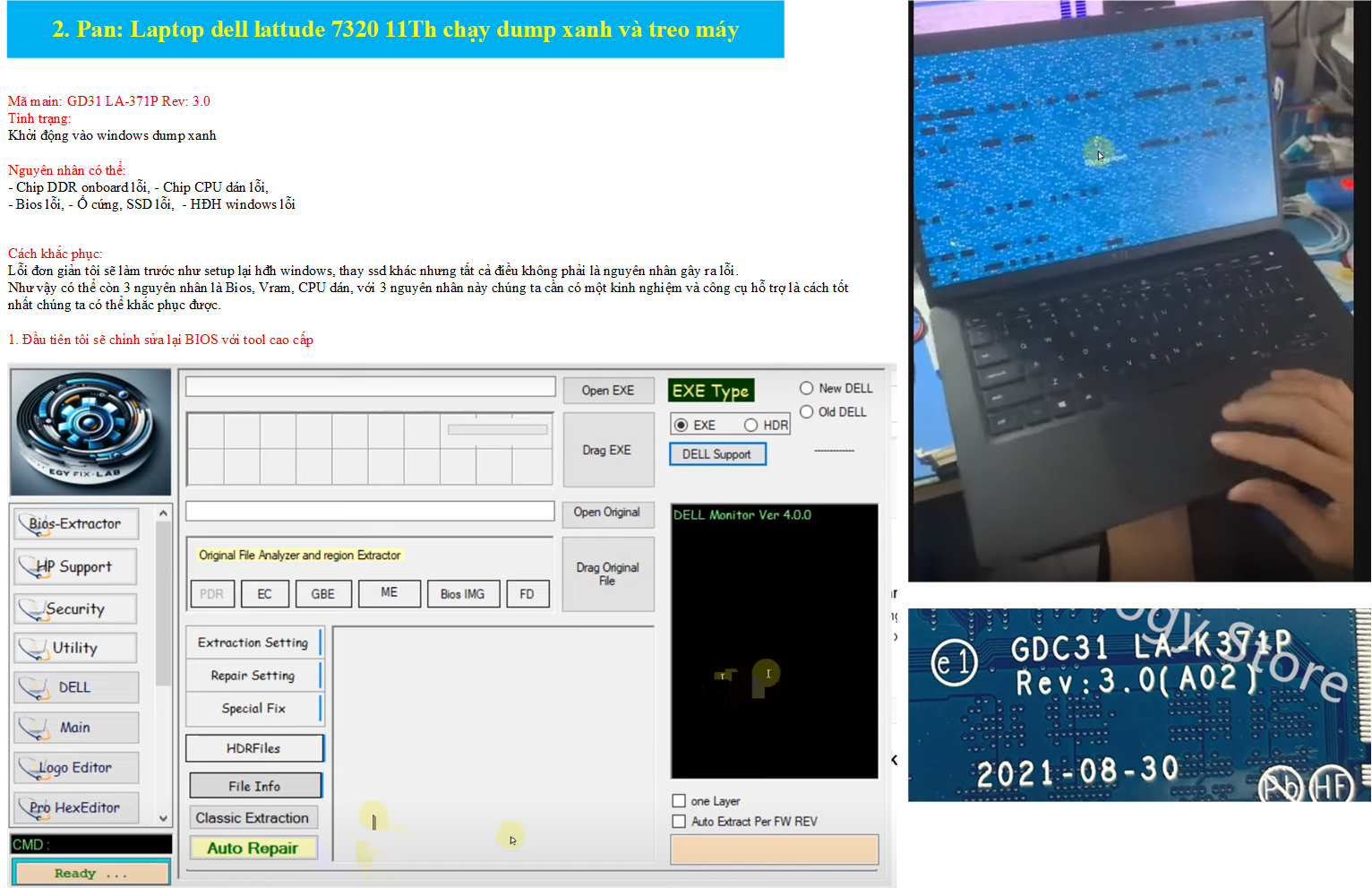Open HP Support in the sidebar

tap(76, 566)
